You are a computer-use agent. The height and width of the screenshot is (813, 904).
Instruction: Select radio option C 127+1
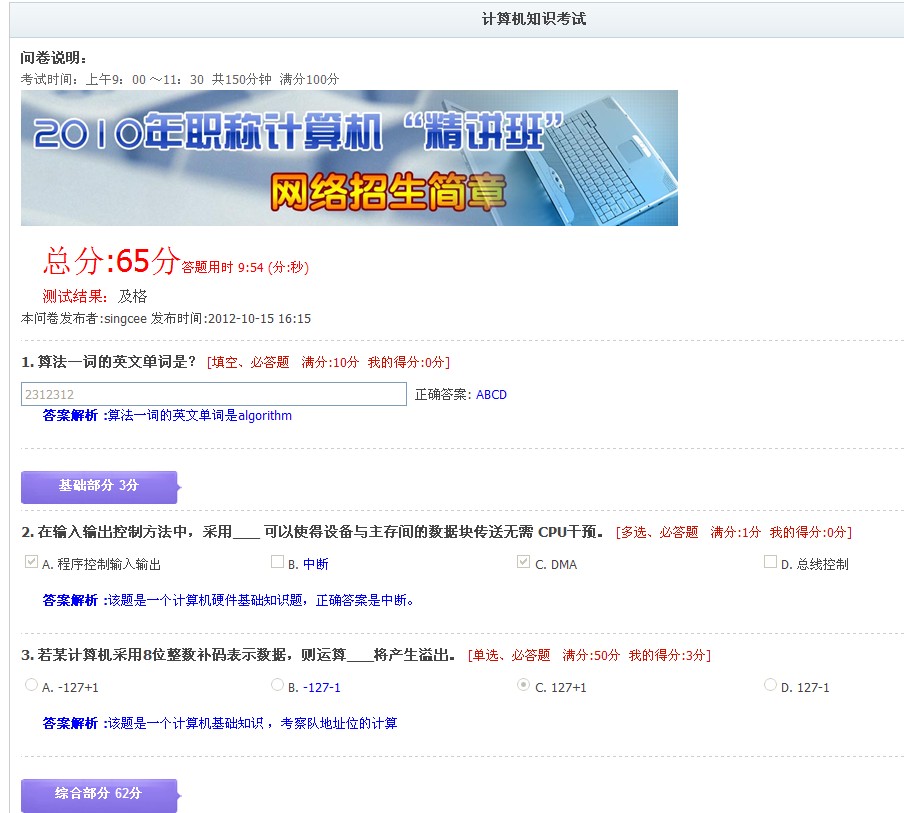click(523, 684)
